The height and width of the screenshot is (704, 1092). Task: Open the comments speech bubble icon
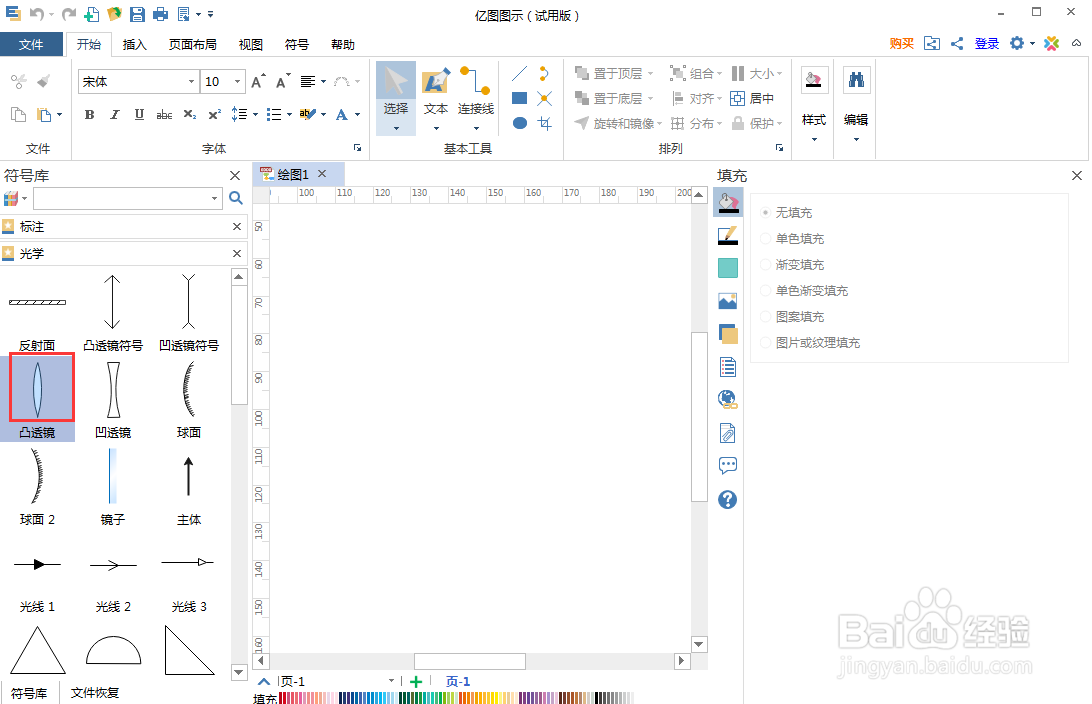728,465
